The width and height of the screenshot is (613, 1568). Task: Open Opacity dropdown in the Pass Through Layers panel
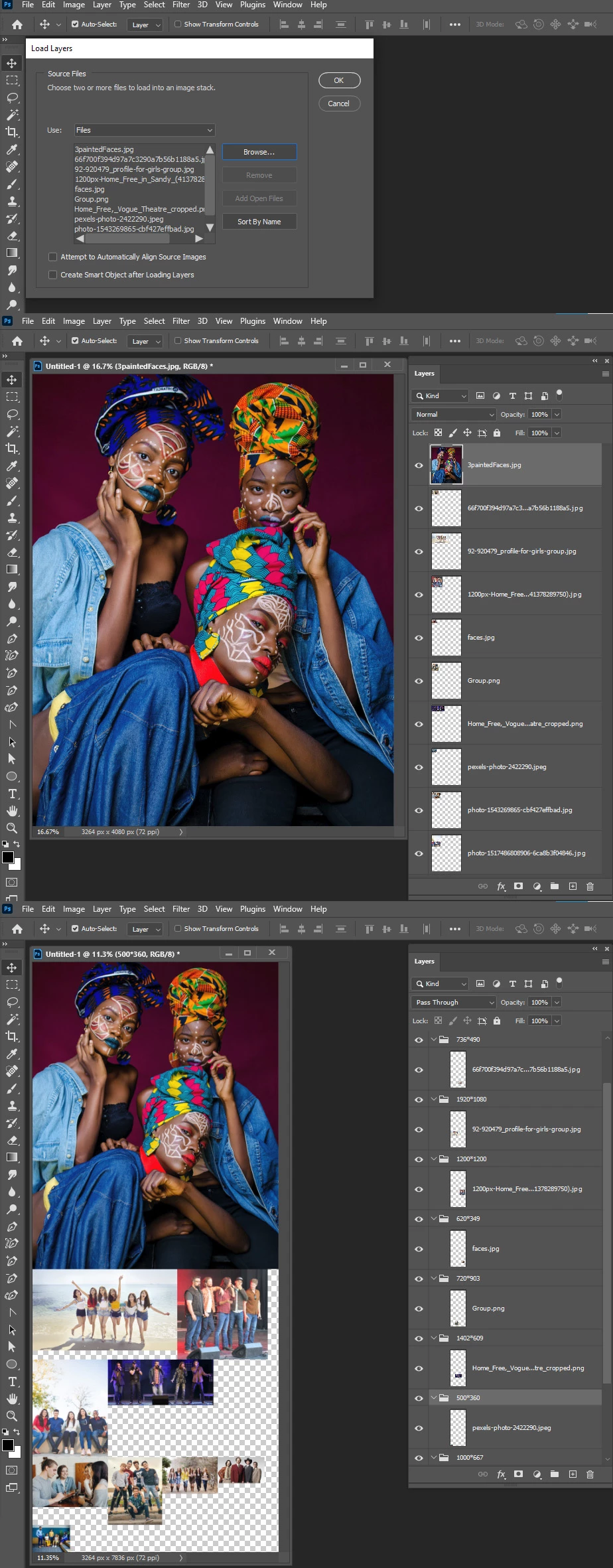pyautogui.click(x=557, y=1002)
